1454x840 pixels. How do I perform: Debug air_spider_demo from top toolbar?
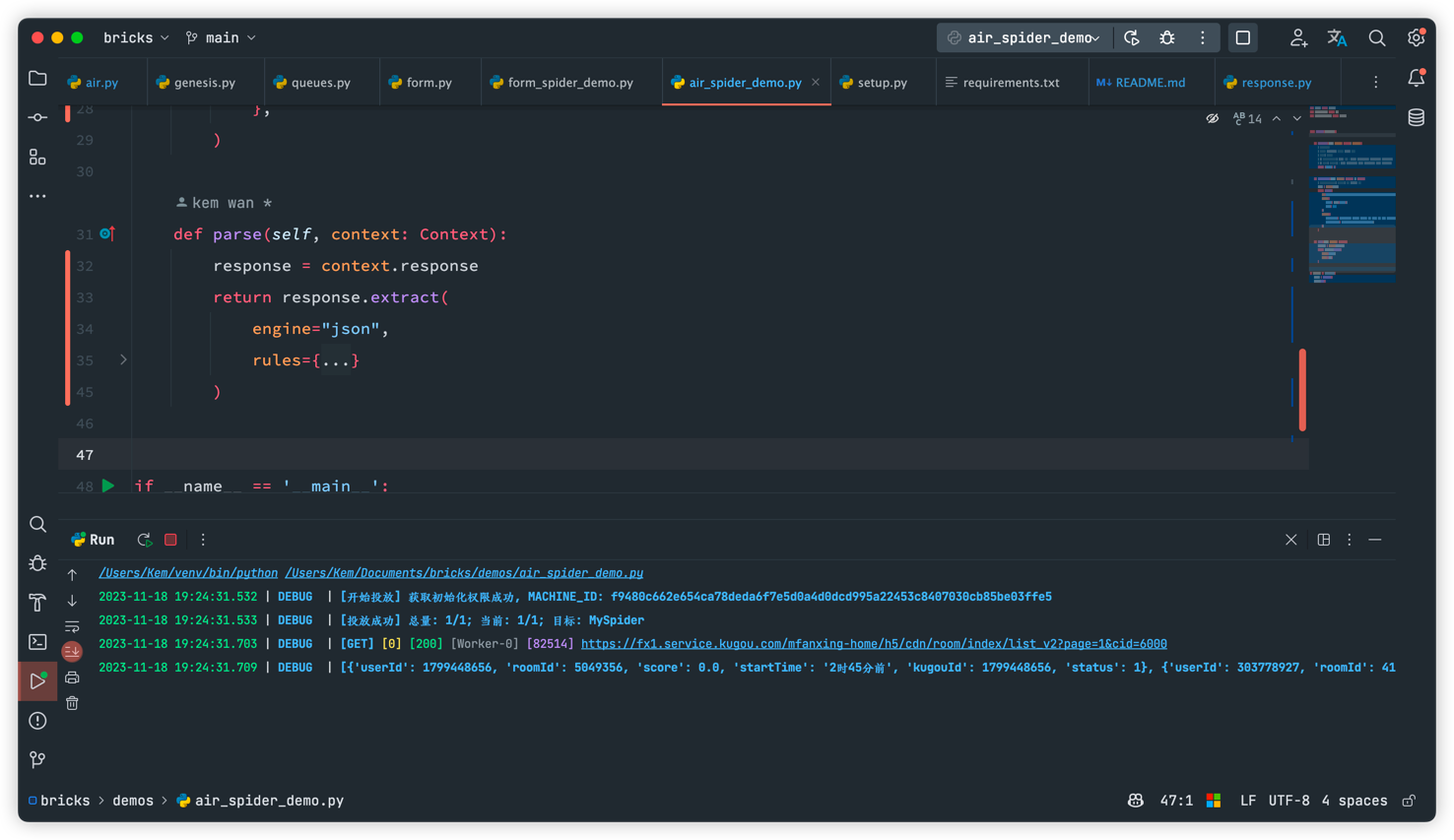(x=1167, y=37)
